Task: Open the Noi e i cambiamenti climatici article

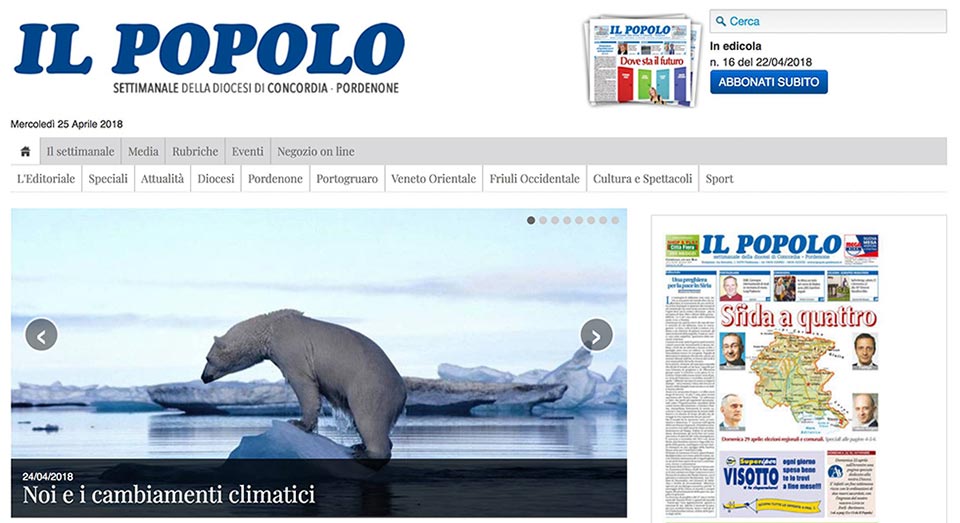Action: point(169,495)
